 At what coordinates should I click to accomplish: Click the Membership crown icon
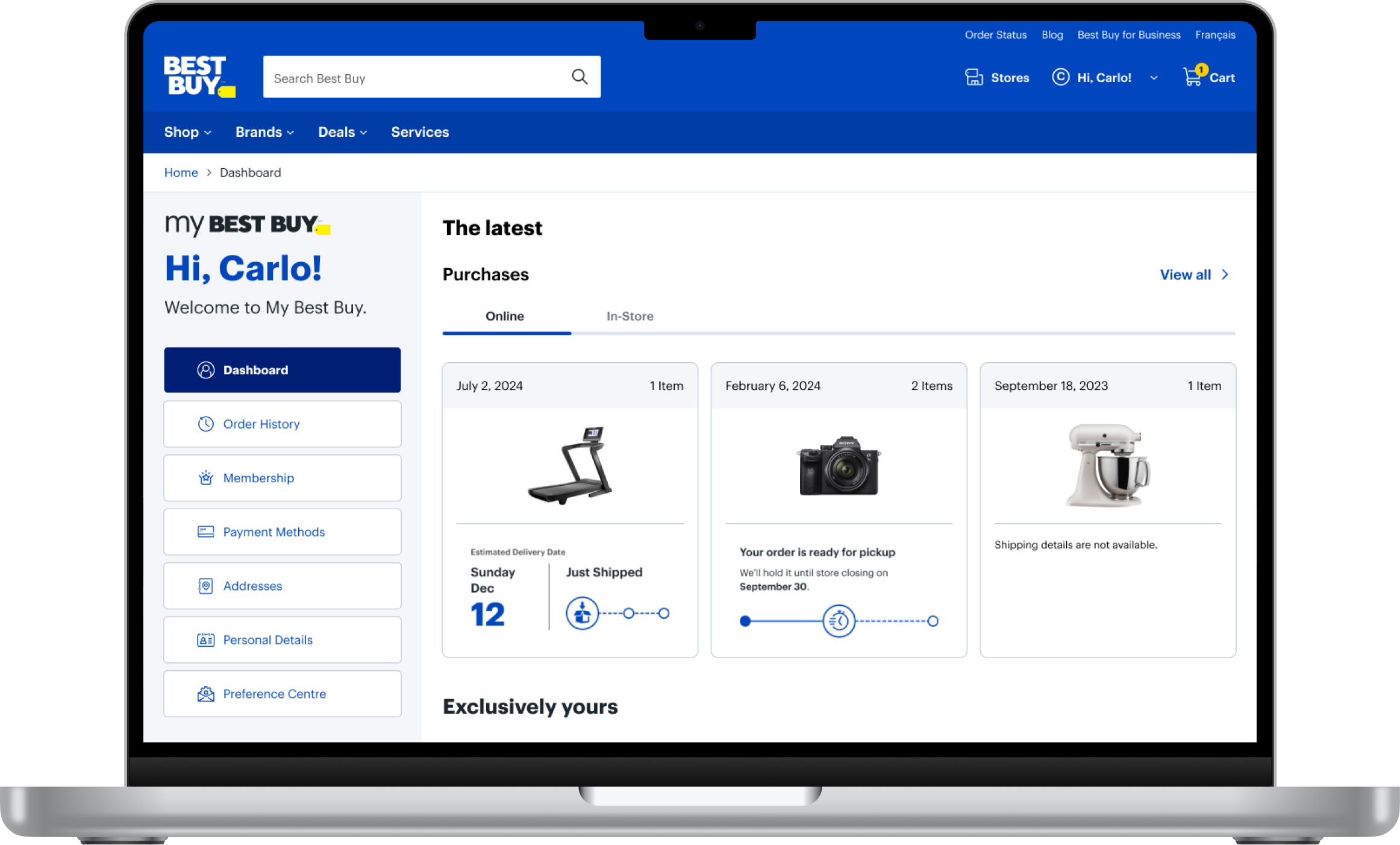(205, 478)
